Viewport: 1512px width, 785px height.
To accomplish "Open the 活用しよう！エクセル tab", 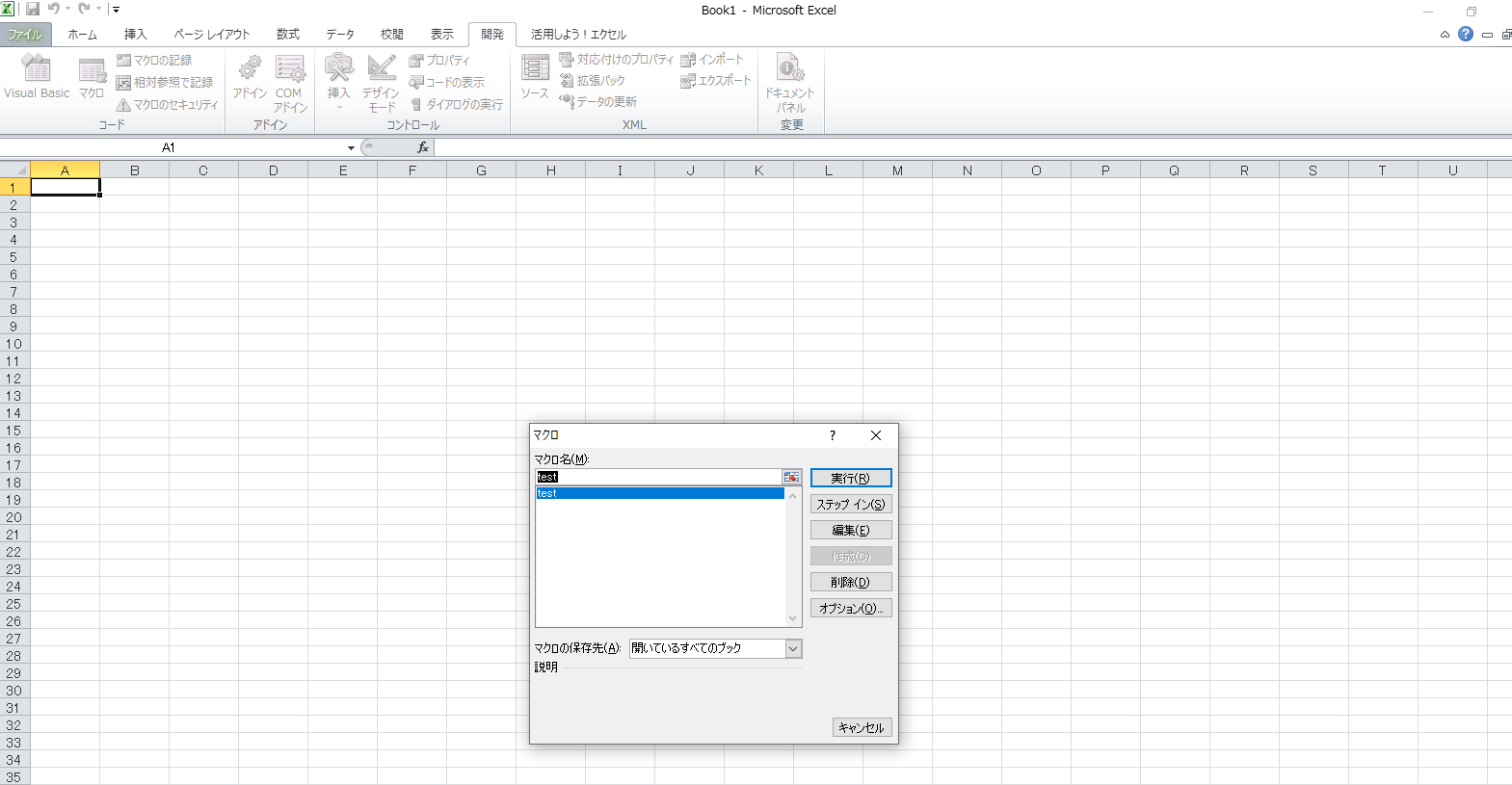I will point(578,35).
